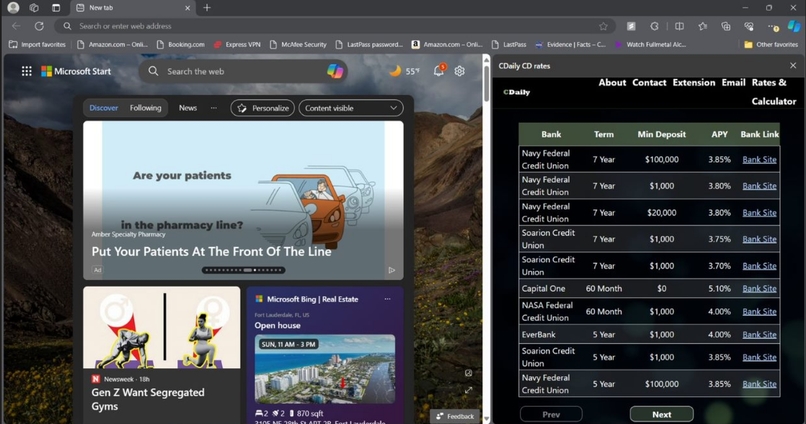Open the Microsoft Start logo
Screen dimensions: 806x424
point(76,71)
